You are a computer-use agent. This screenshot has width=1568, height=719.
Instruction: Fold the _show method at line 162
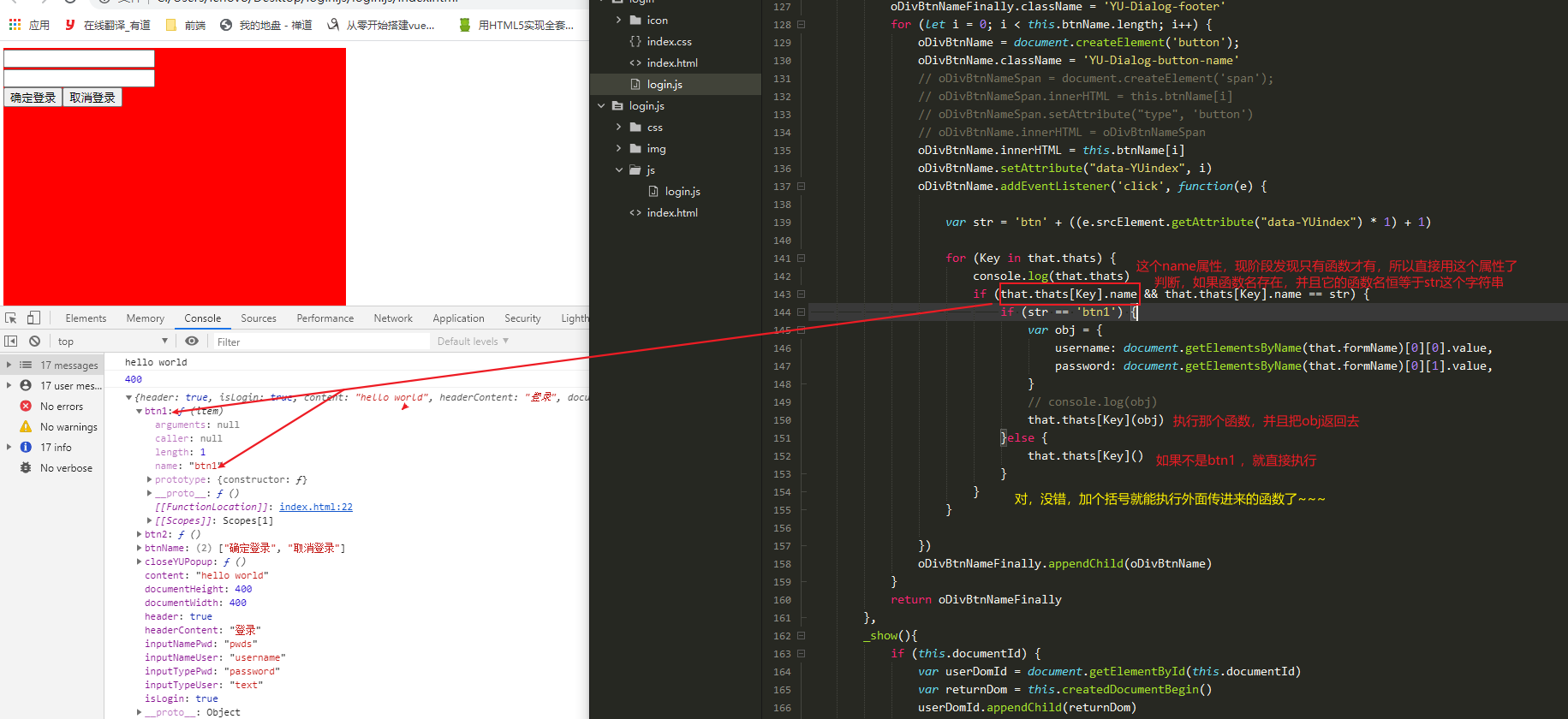pos(802,636)
